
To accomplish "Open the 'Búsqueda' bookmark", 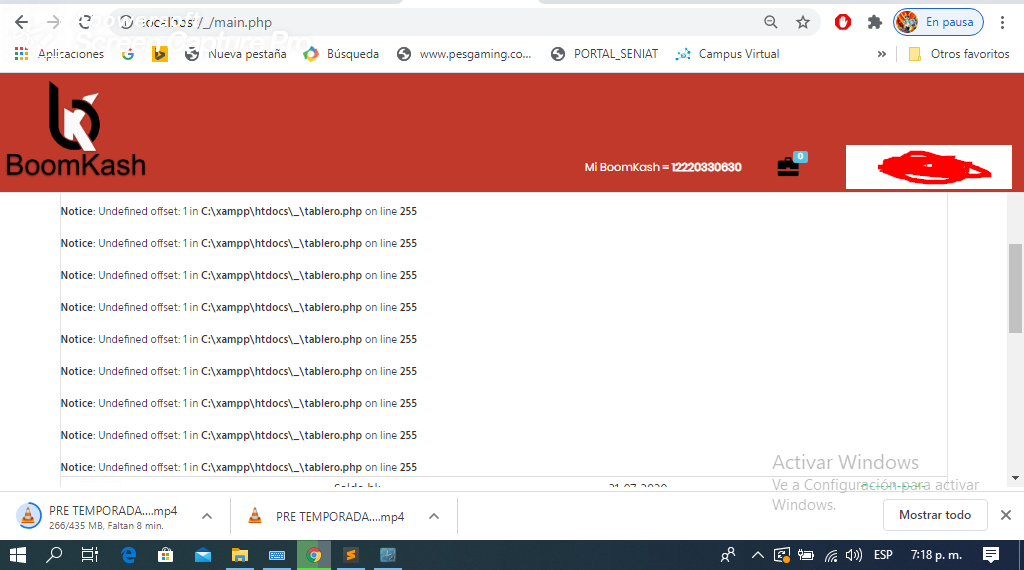I will (341, 54).
